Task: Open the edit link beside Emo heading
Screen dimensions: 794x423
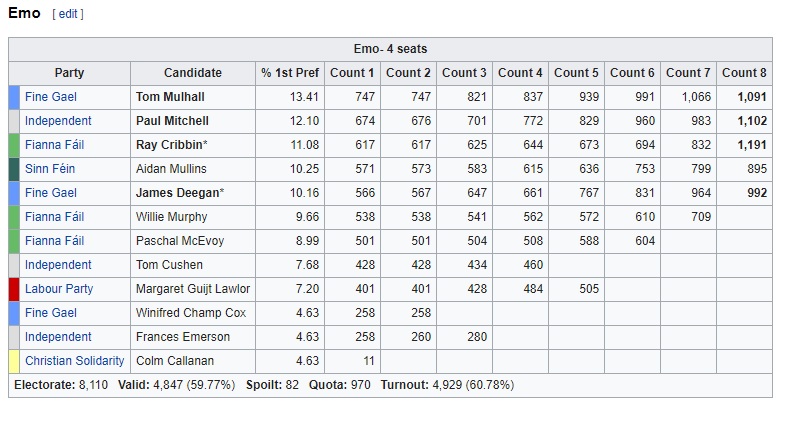Action: pyautogui.click(x=68, y=14)
